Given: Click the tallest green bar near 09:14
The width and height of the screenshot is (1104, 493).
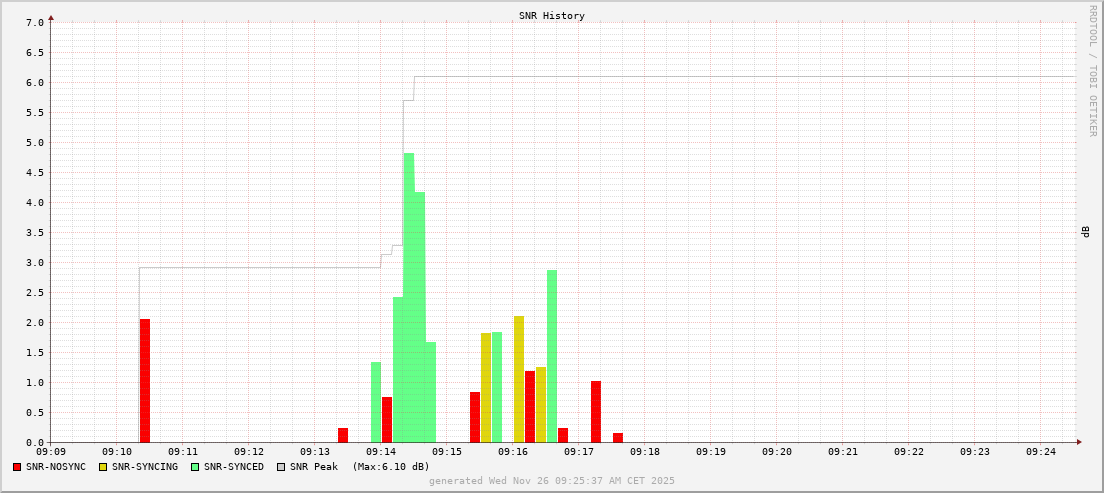Looking at the screenshot, I should pyautogui.click(x=409, y=300).
